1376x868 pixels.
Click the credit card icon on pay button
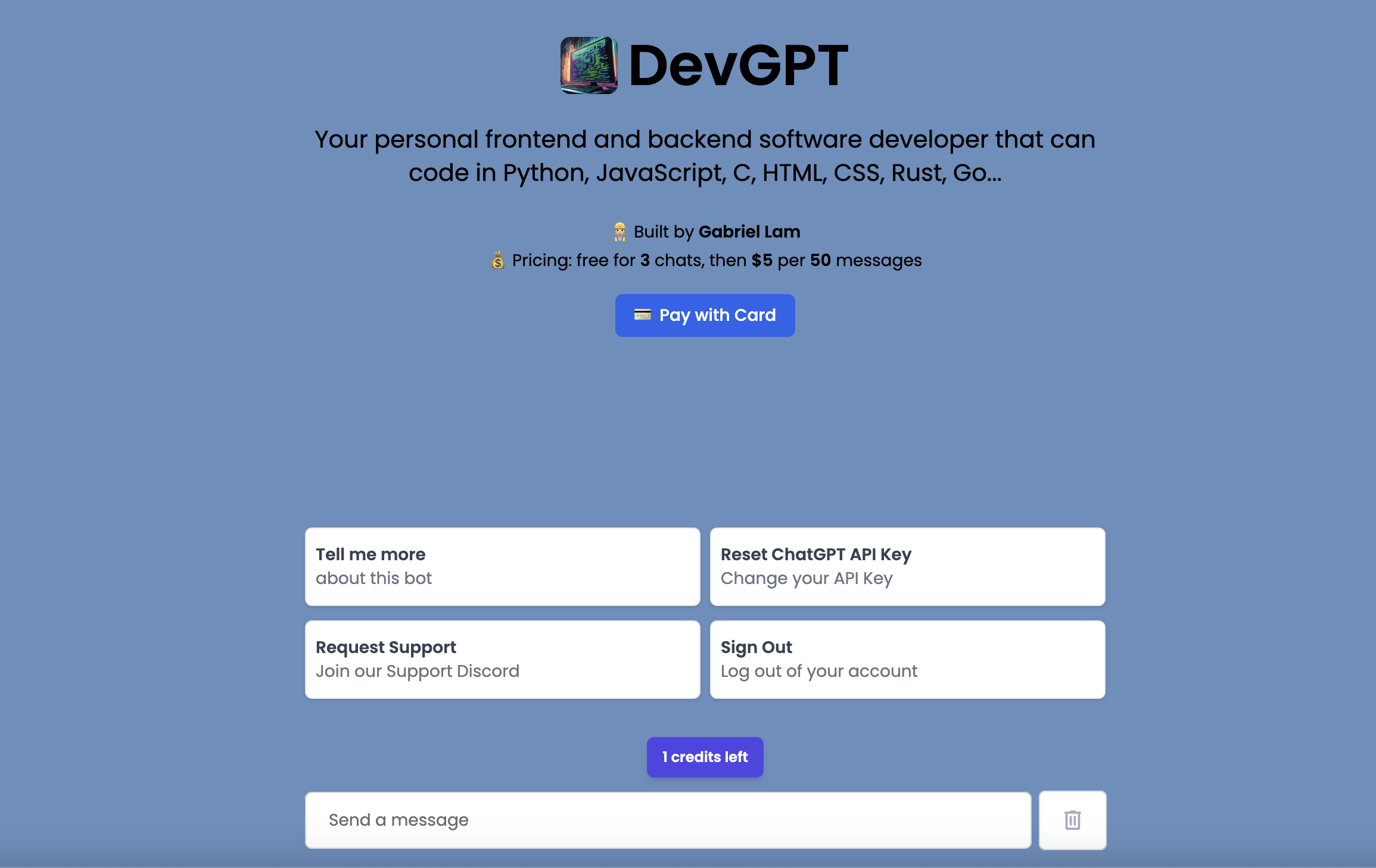642,314
